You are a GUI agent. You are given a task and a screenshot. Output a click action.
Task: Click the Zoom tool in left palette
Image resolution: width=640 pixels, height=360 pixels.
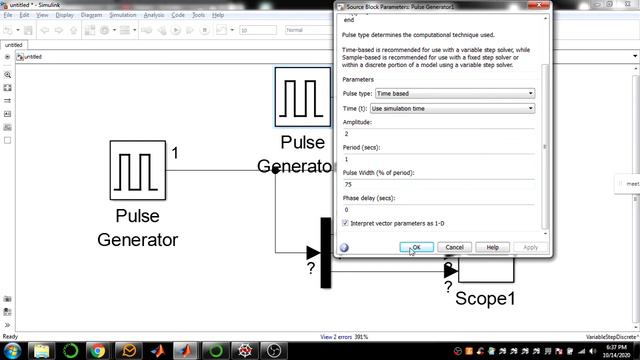click(x=7, y=75)
